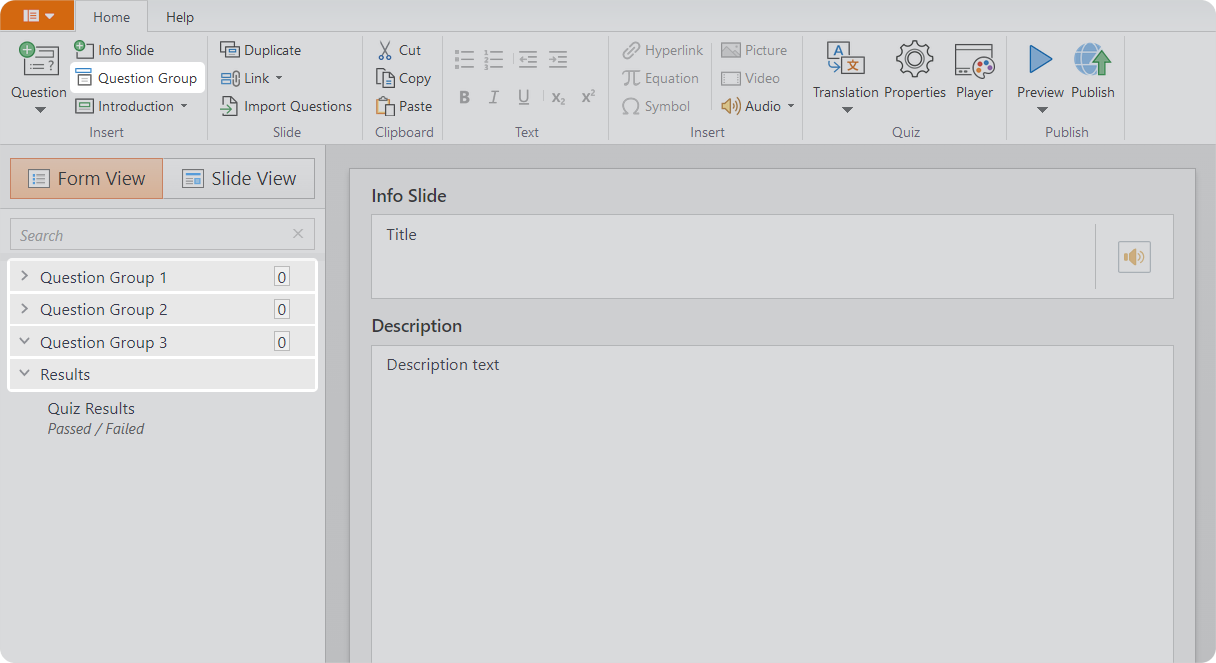
Task: Open the Player settings icon
Action: [974, 60]
